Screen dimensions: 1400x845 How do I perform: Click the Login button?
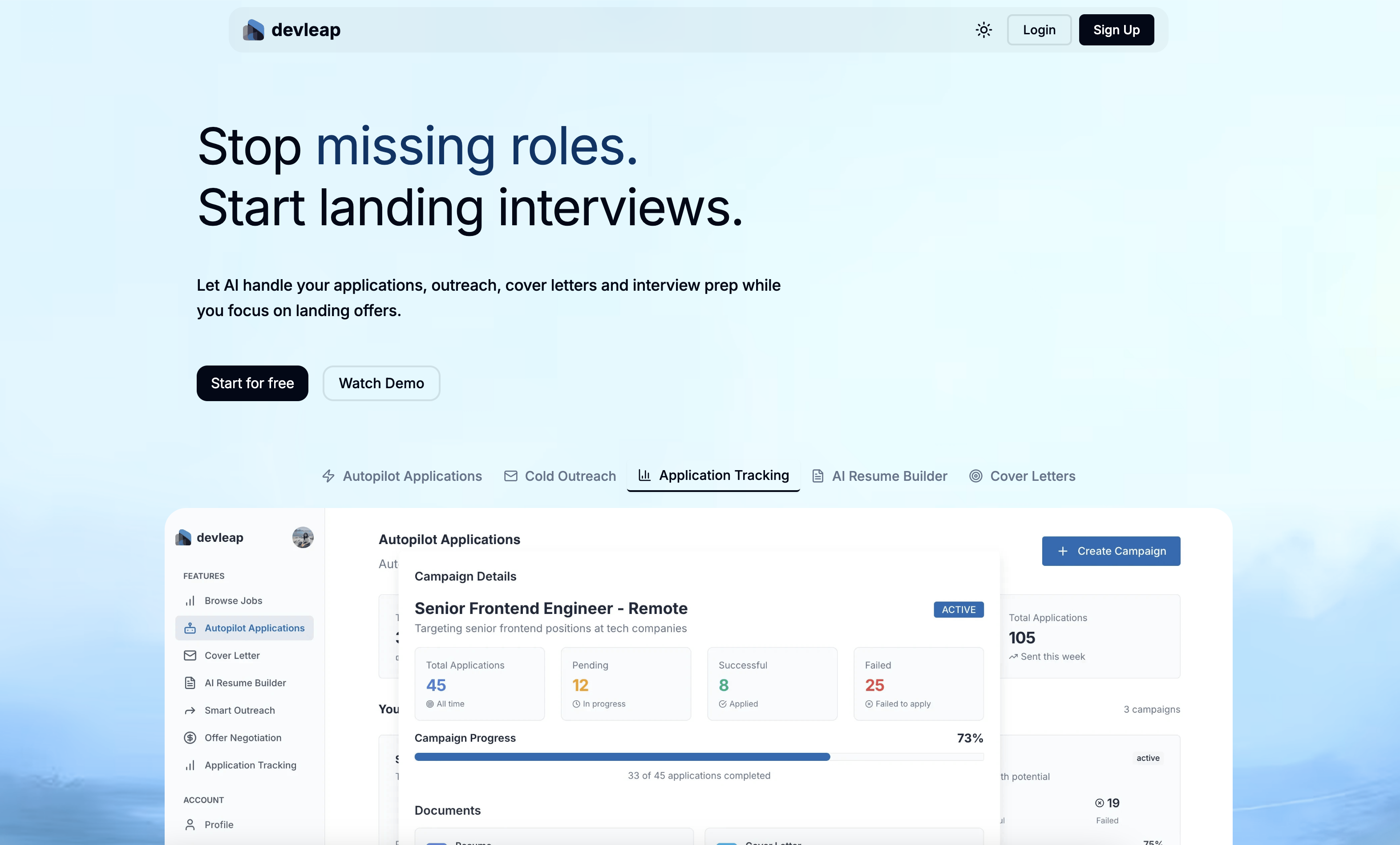(1039, 30)
